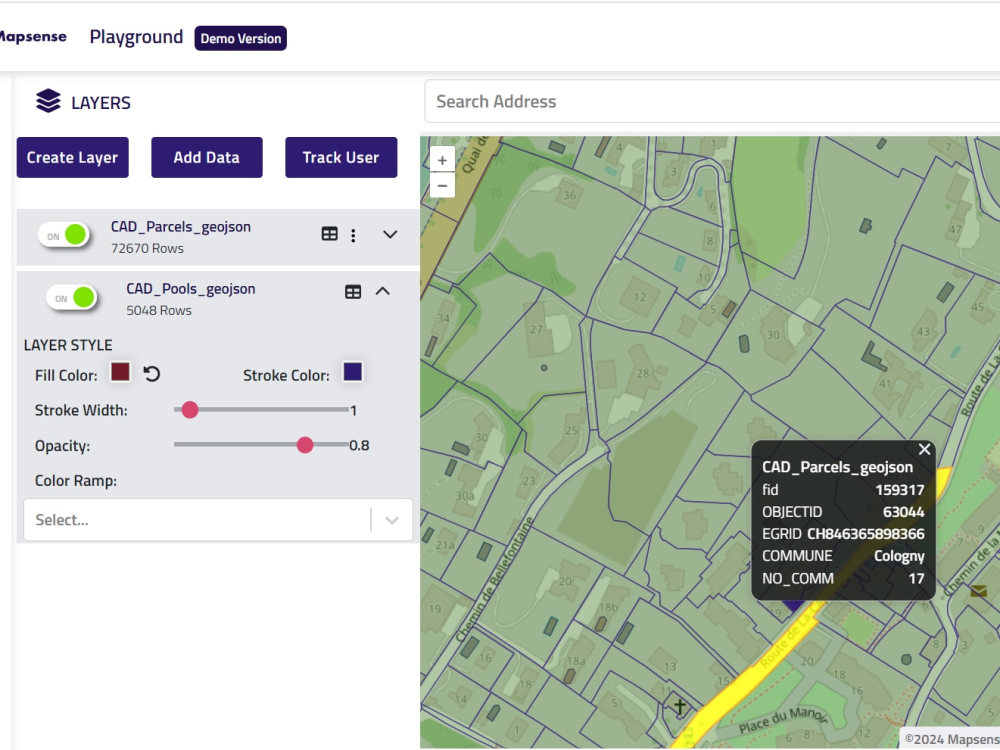
Task: Close the CAD_Parcels_geojson info popup
Action: (x=924, y=450)
